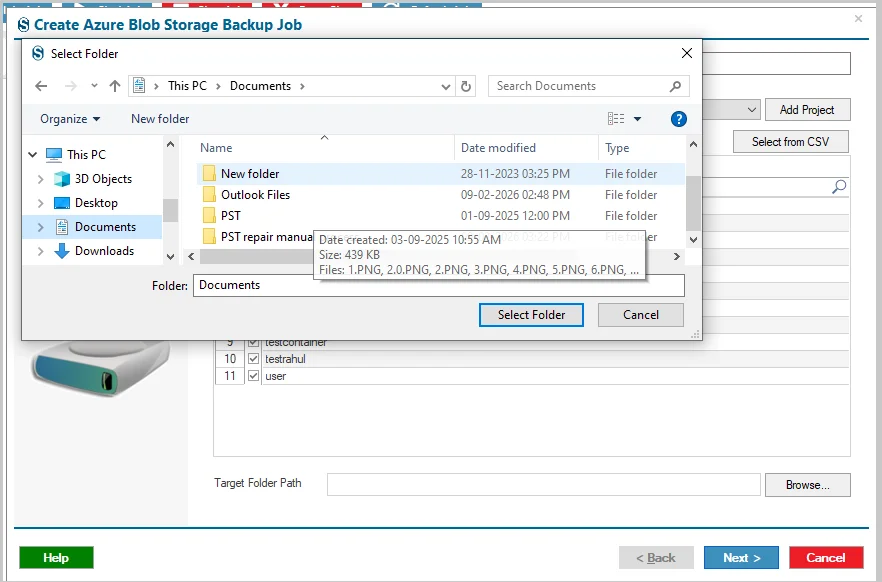This screenshot has height=582, width=882.
Task: Select the New folder folder row
Action: coord(440,174)
